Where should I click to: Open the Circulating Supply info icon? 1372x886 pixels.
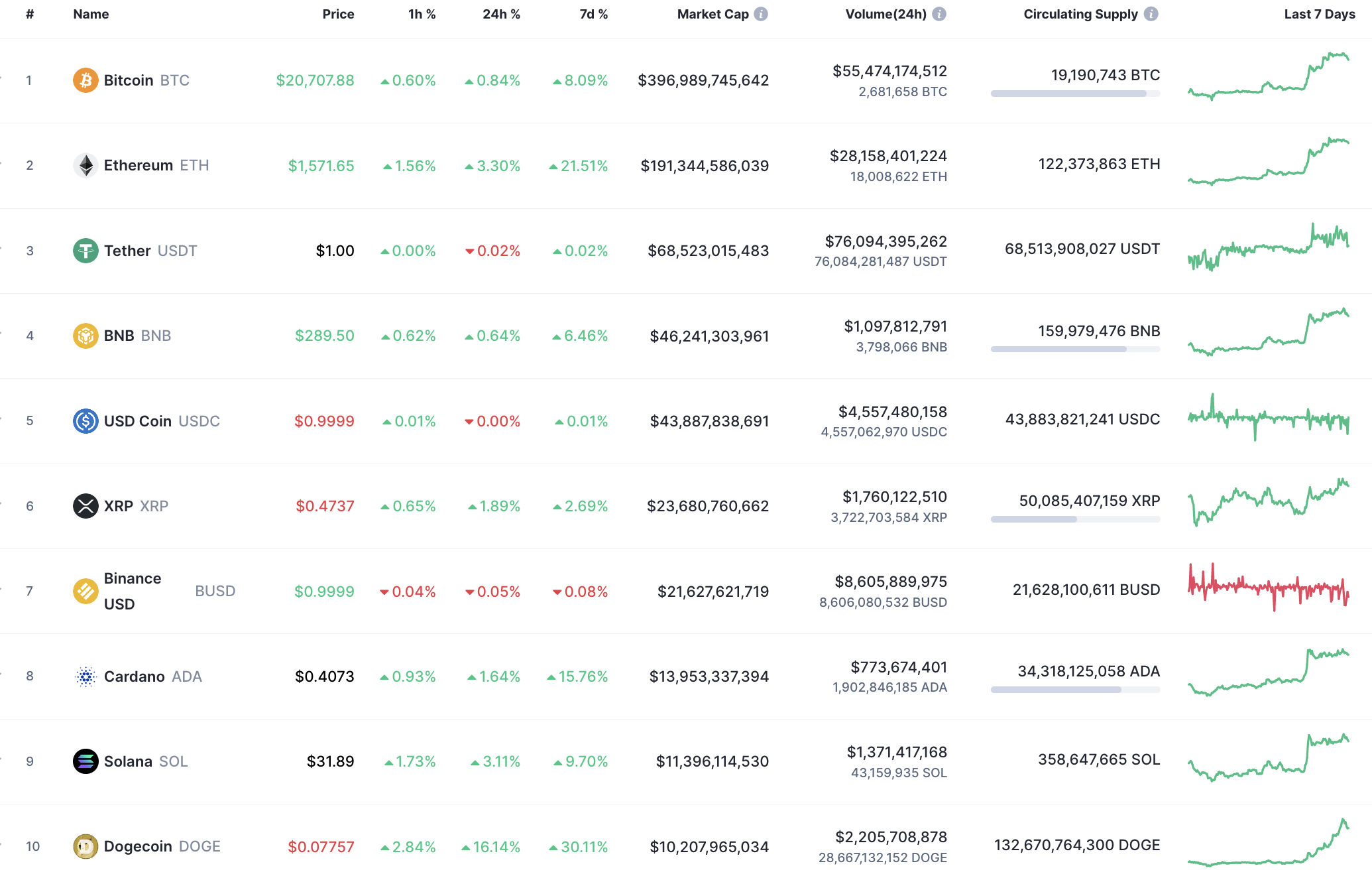pos(1151,13)
